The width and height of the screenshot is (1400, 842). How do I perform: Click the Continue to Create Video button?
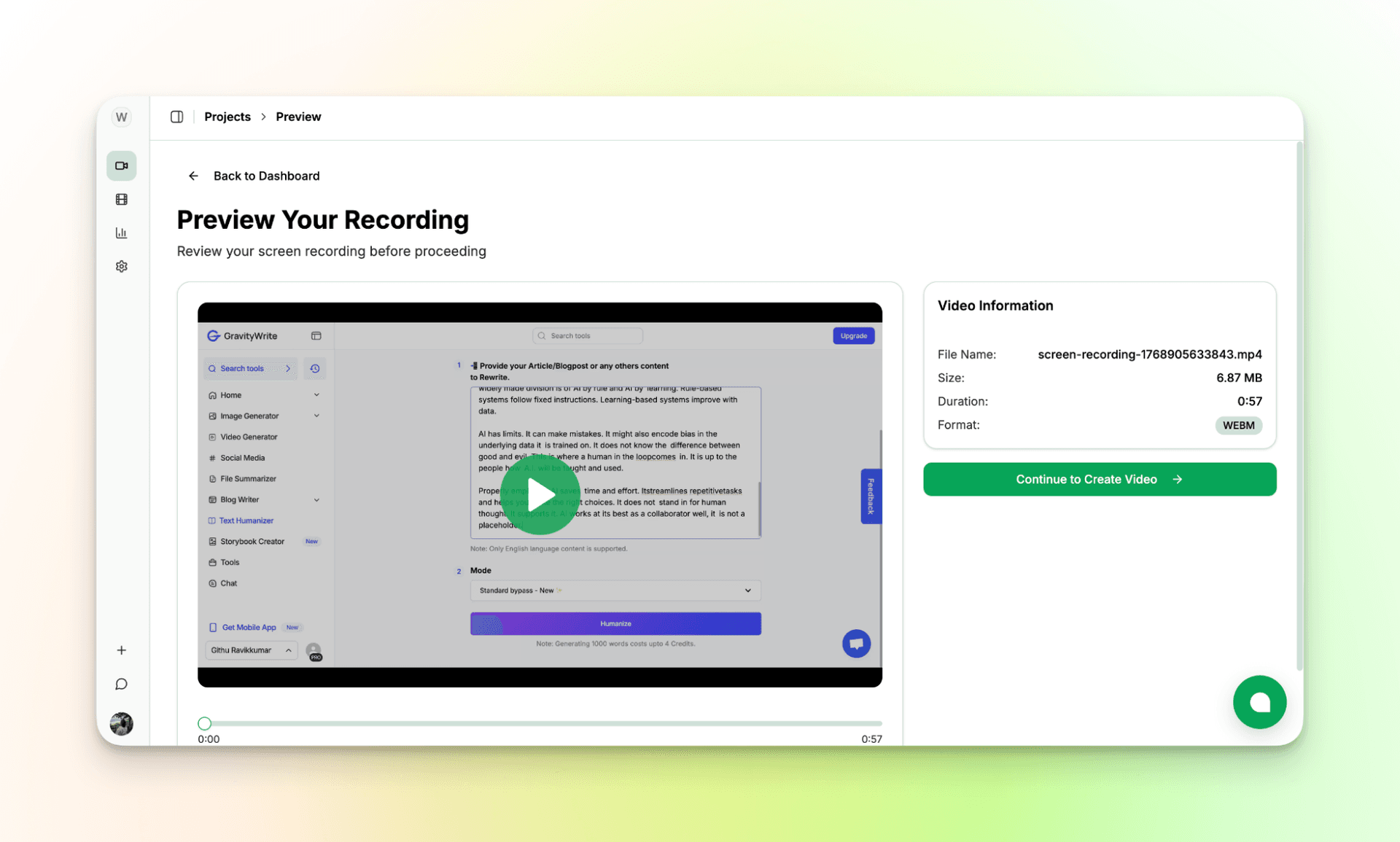point(1099,479)
